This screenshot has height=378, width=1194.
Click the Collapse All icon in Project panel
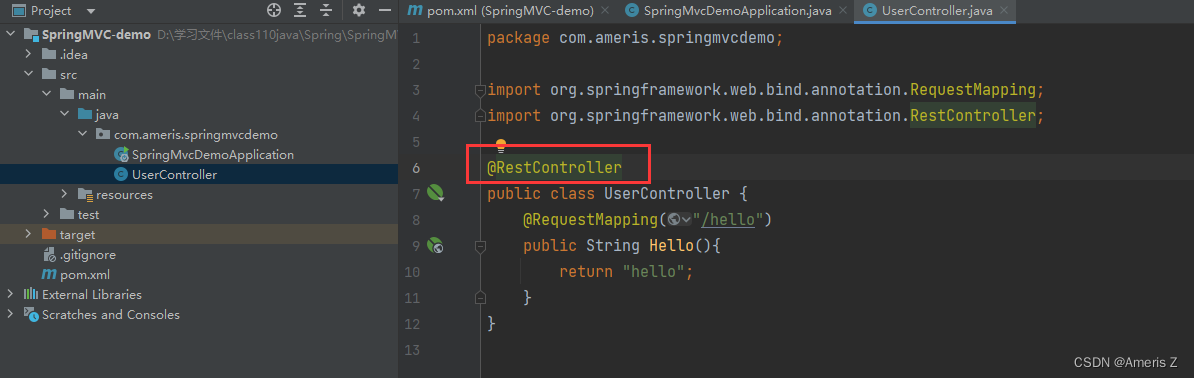point(326,11)
